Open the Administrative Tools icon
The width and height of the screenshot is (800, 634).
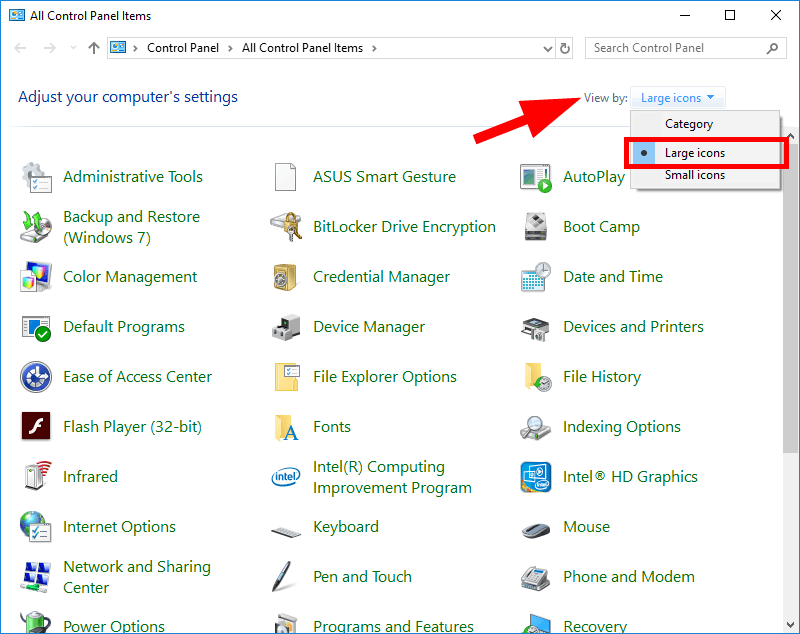37,177
